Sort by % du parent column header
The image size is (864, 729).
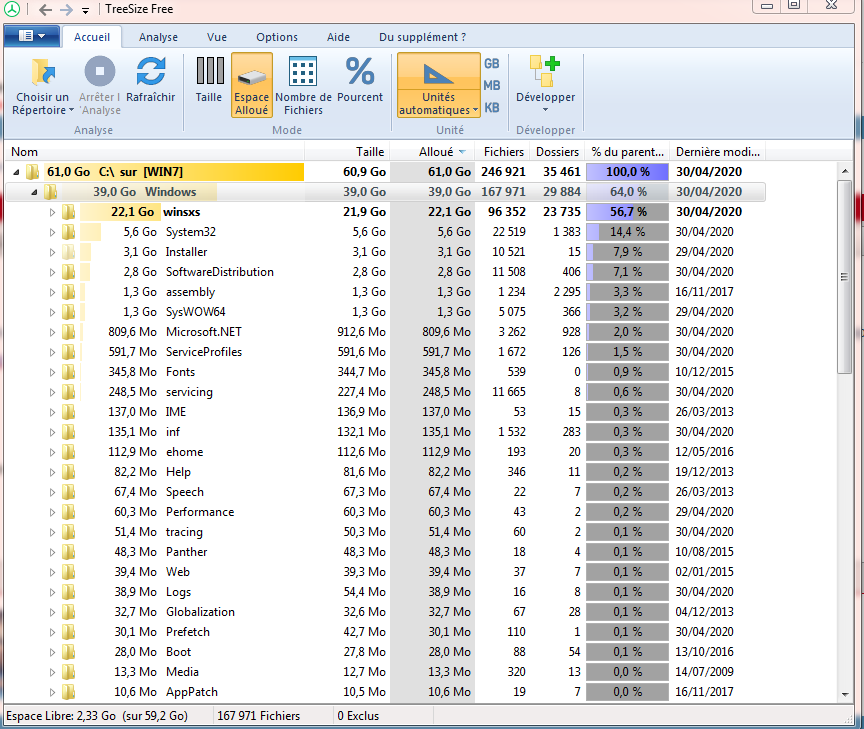(627, 152)
